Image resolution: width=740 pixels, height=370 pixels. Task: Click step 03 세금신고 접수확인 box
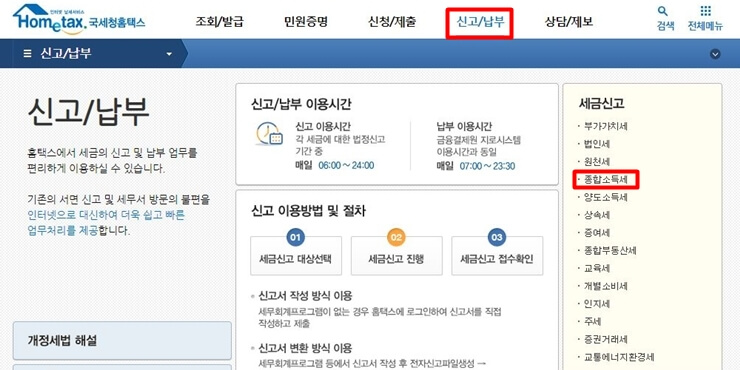coord(497,255)
